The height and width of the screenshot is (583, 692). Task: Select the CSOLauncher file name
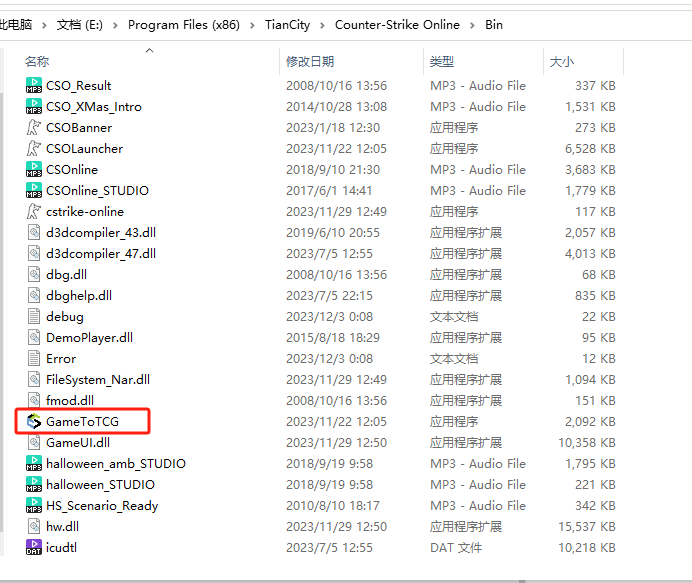pyautogui.click(x=84, y=148)
